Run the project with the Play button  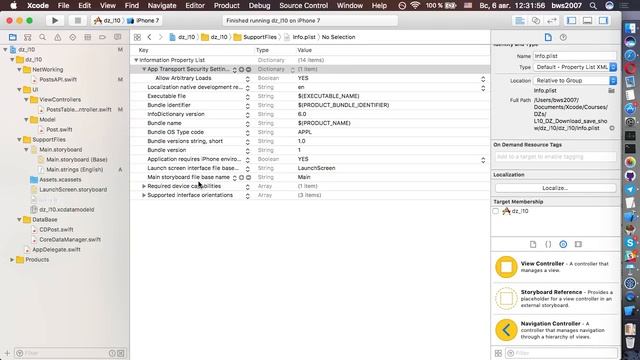[55, 20]
